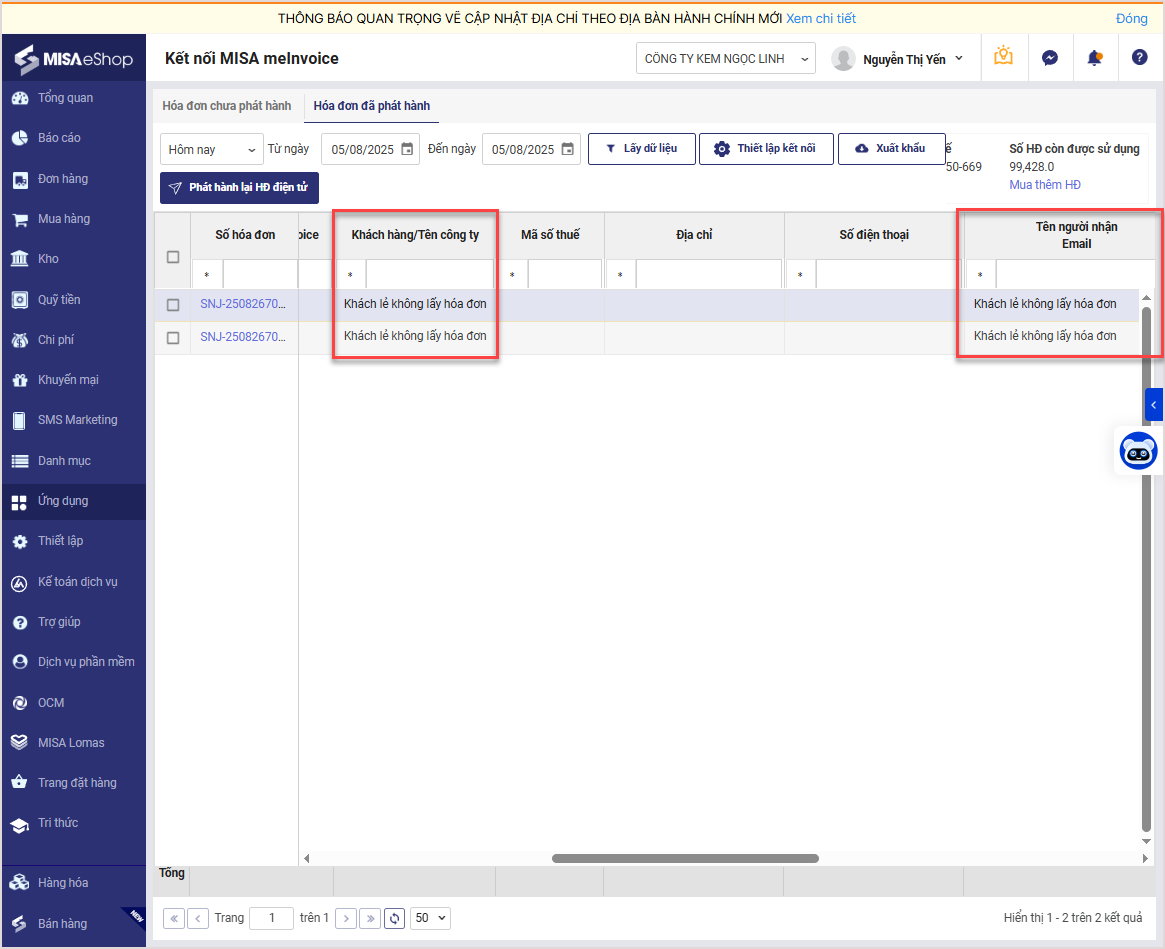Open Kho warehouse icon
1165x949 pixels.
click(x=20, y=259)
